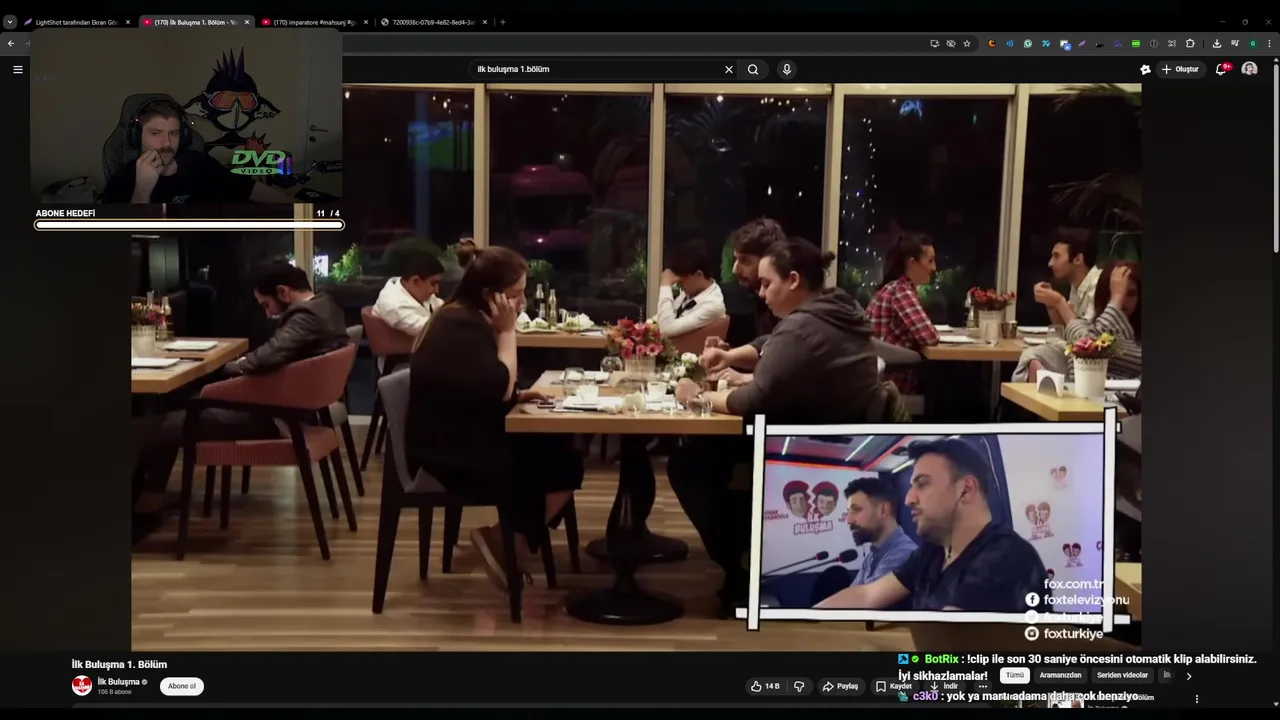Close the imparatore #mahsunj tab
The height and width of the screenshot is (720, 1280).
(x=366, y=22)
